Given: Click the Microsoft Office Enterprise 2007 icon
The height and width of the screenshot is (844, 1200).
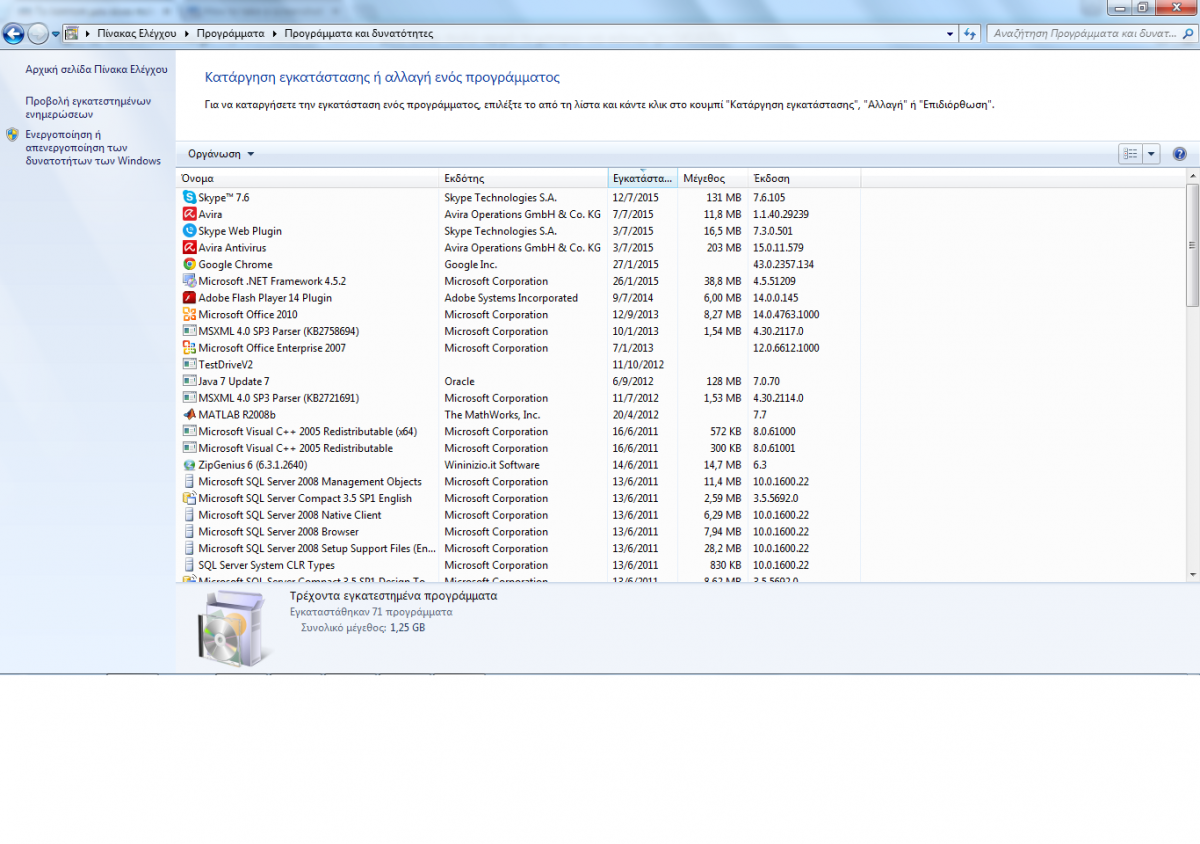Looking at the screenshot, I should 189,348.
